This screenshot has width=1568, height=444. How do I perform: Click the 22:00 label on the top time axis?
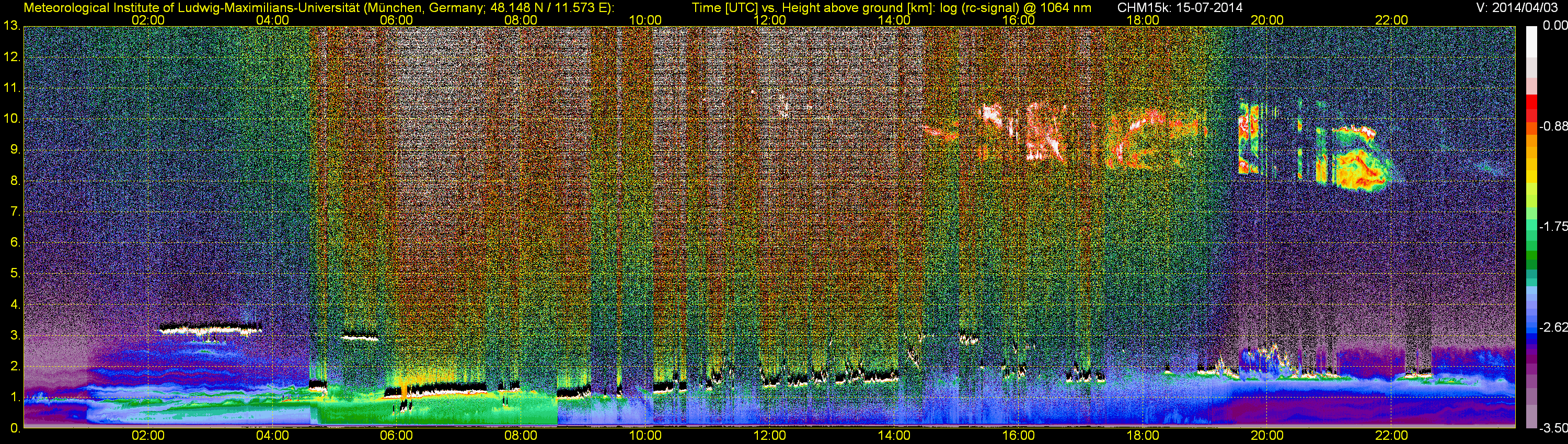pyautogui.click(x=1391, y=20)
